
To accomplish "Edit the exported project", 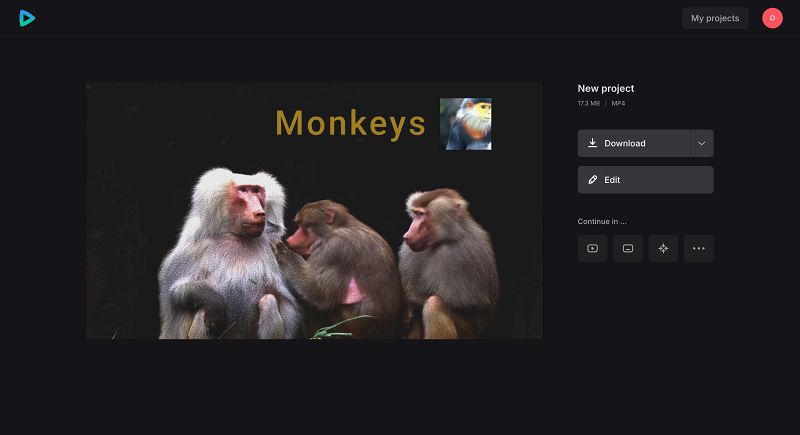I will click(x=645, y=180).
